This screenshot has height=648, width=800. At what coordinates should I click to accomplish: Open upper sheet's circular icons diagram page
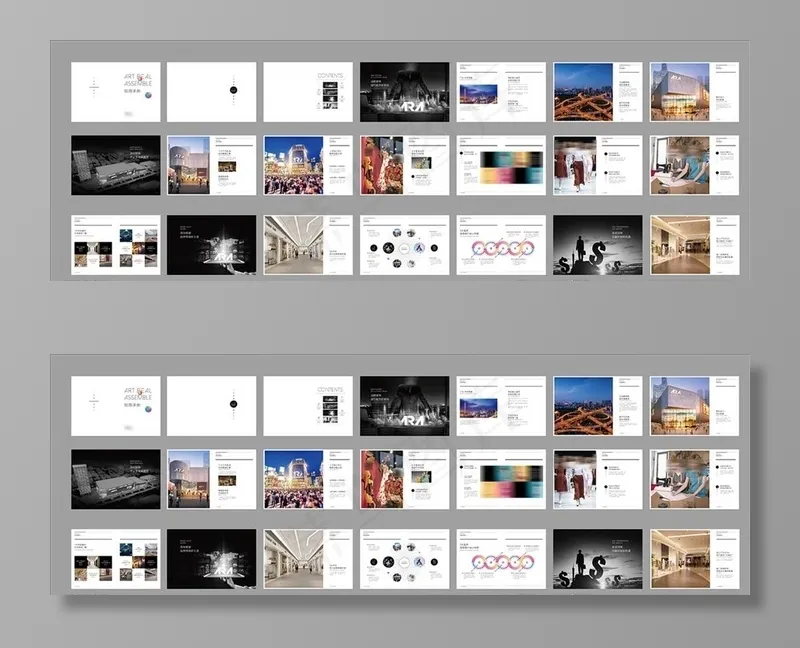point(405,245)
